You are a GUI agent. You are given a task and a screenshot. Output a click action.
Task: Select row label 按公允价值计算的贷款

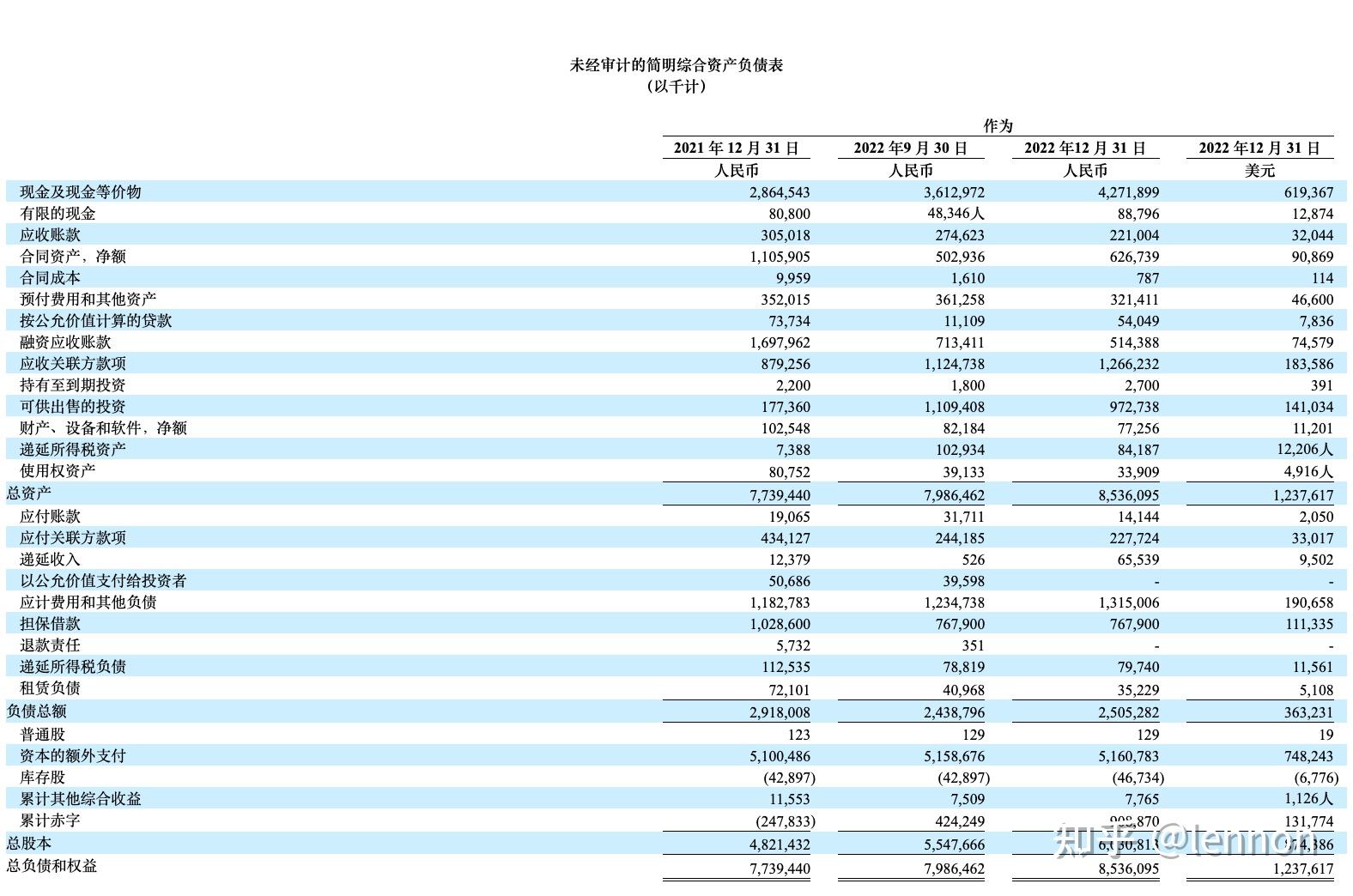pyautogui.click(x=96, y=320)
